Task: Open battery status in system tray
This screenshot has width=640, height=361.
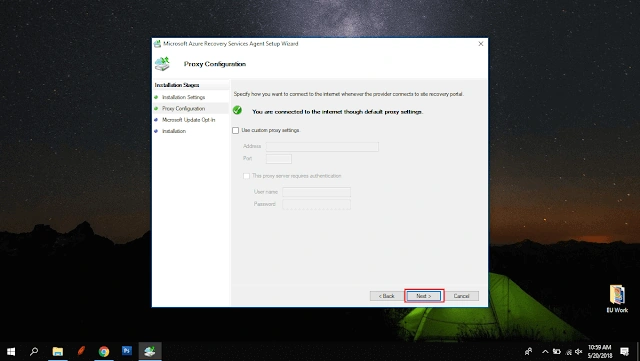Action: (x=557, y=352)
